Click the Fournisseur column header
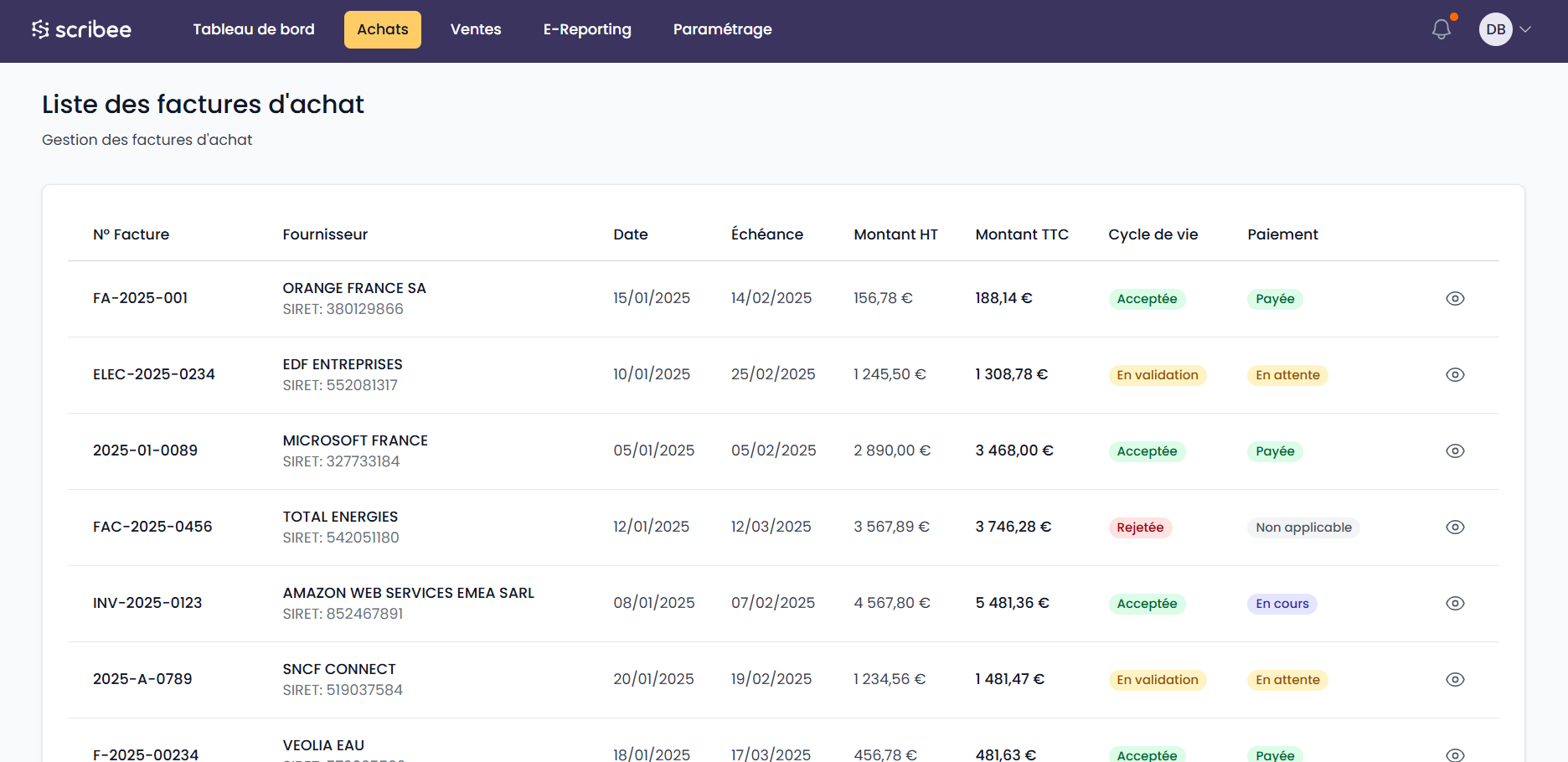This screenshot has height=762, width=1568. point(325,234)
